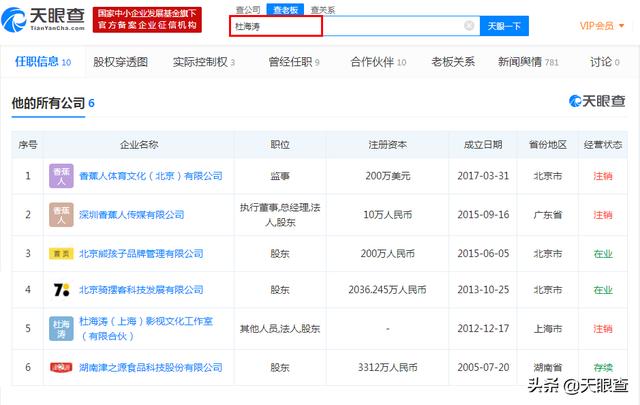The image size is (640, 405).
Task: Open the 任职信息 tab
Action: tap(43, 62)
